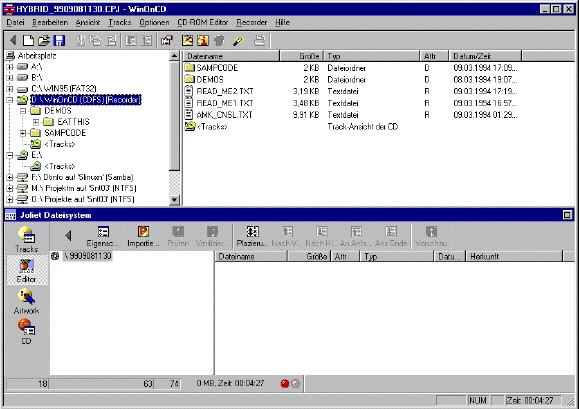Click the scissors cut icon in the top toolbar

80,40
